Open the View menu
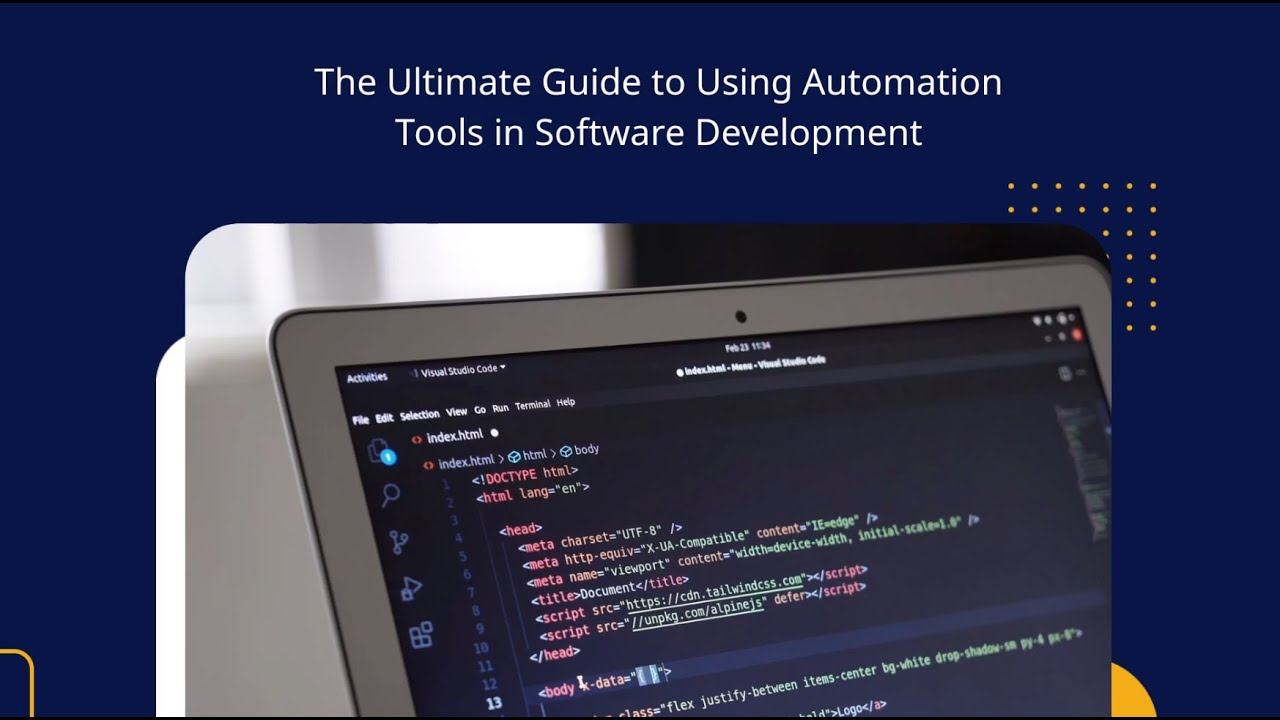The width and height of the screenshot is (1280, 720). pos(457,412)
